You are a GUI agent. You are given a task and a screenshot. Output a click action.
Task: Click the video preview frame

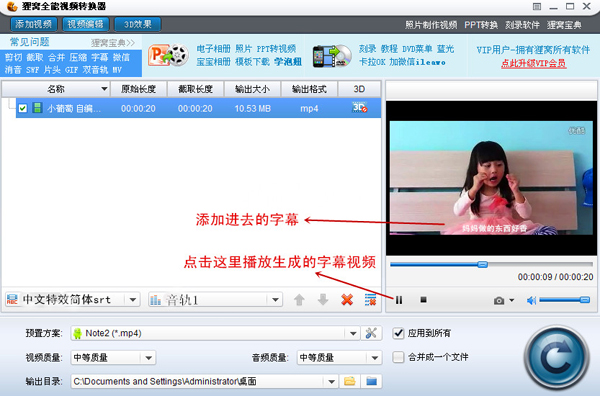click(x=491, y=178)
